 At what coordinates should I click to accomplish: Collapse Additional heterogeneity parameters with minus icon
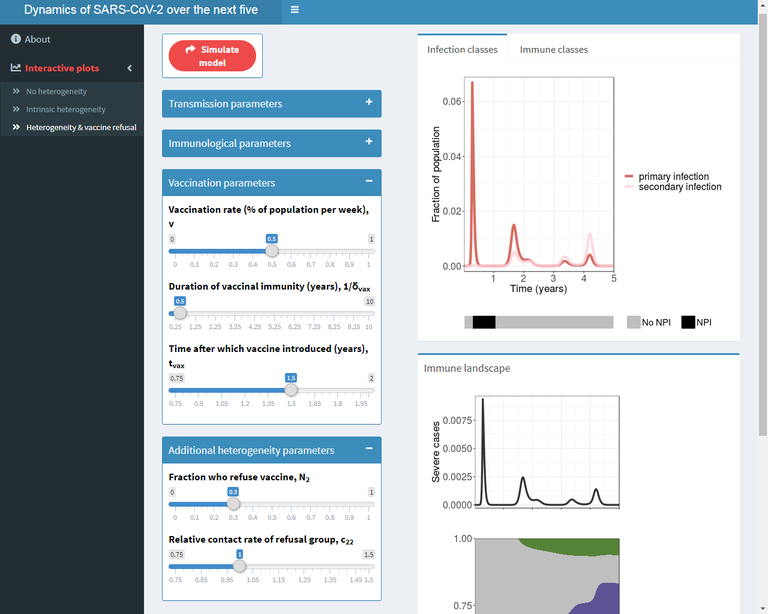[x=369, y=450]
